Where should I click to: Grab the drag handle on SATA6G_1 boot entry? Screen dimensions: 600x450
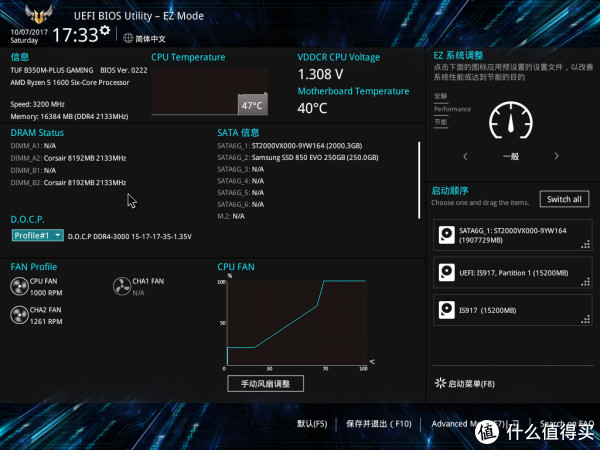pyautogui.click(x=585, y=244)
